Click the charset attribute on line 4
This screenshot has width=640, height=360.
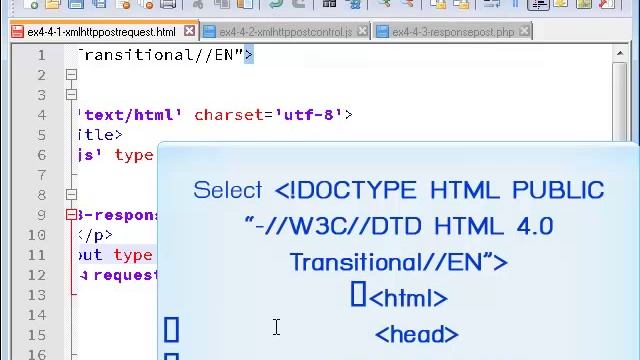(x=229, y=115)
